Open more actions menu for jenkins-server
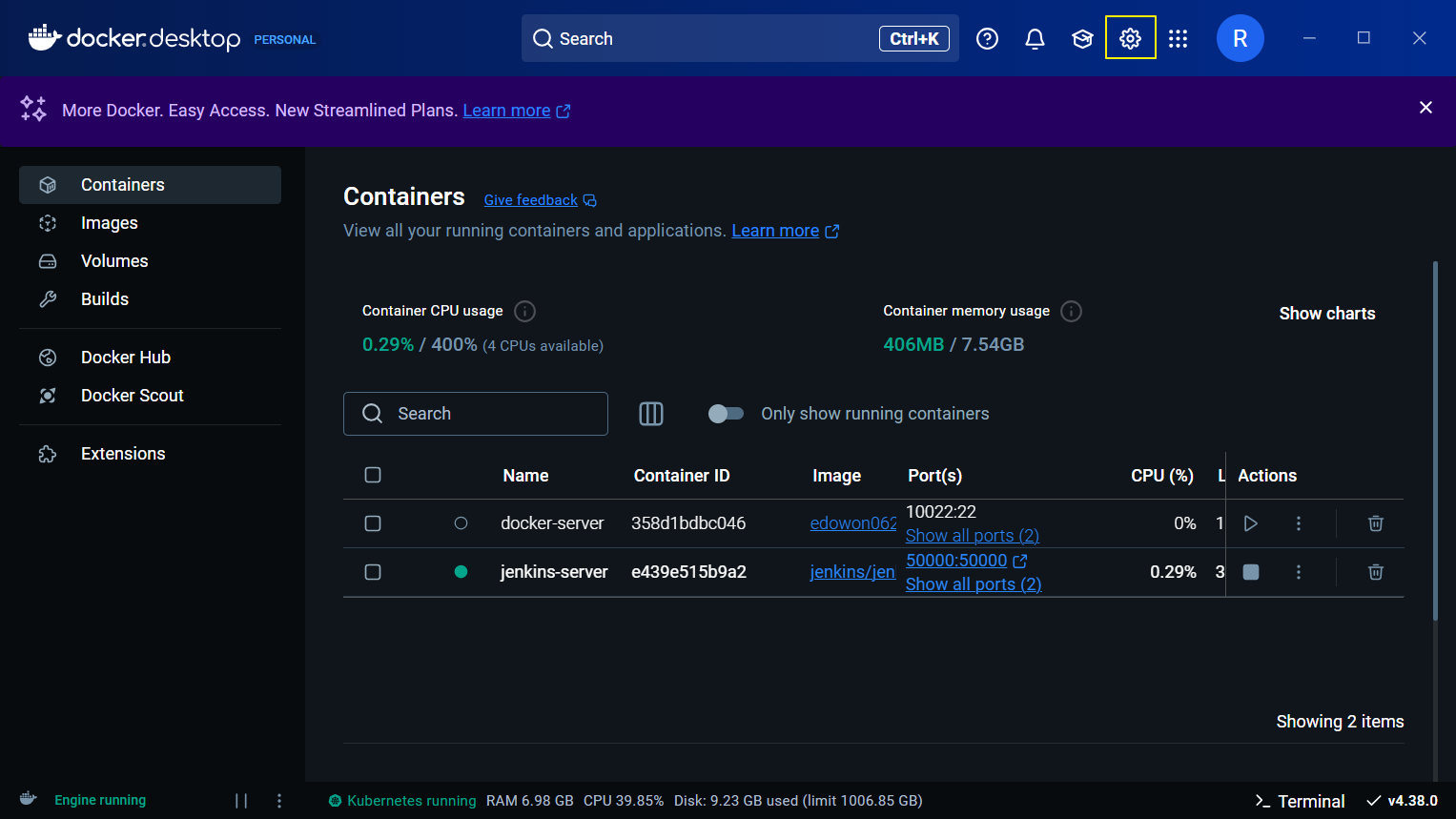The height and width of the screenshot is (819, 1456). [1298, 572]
